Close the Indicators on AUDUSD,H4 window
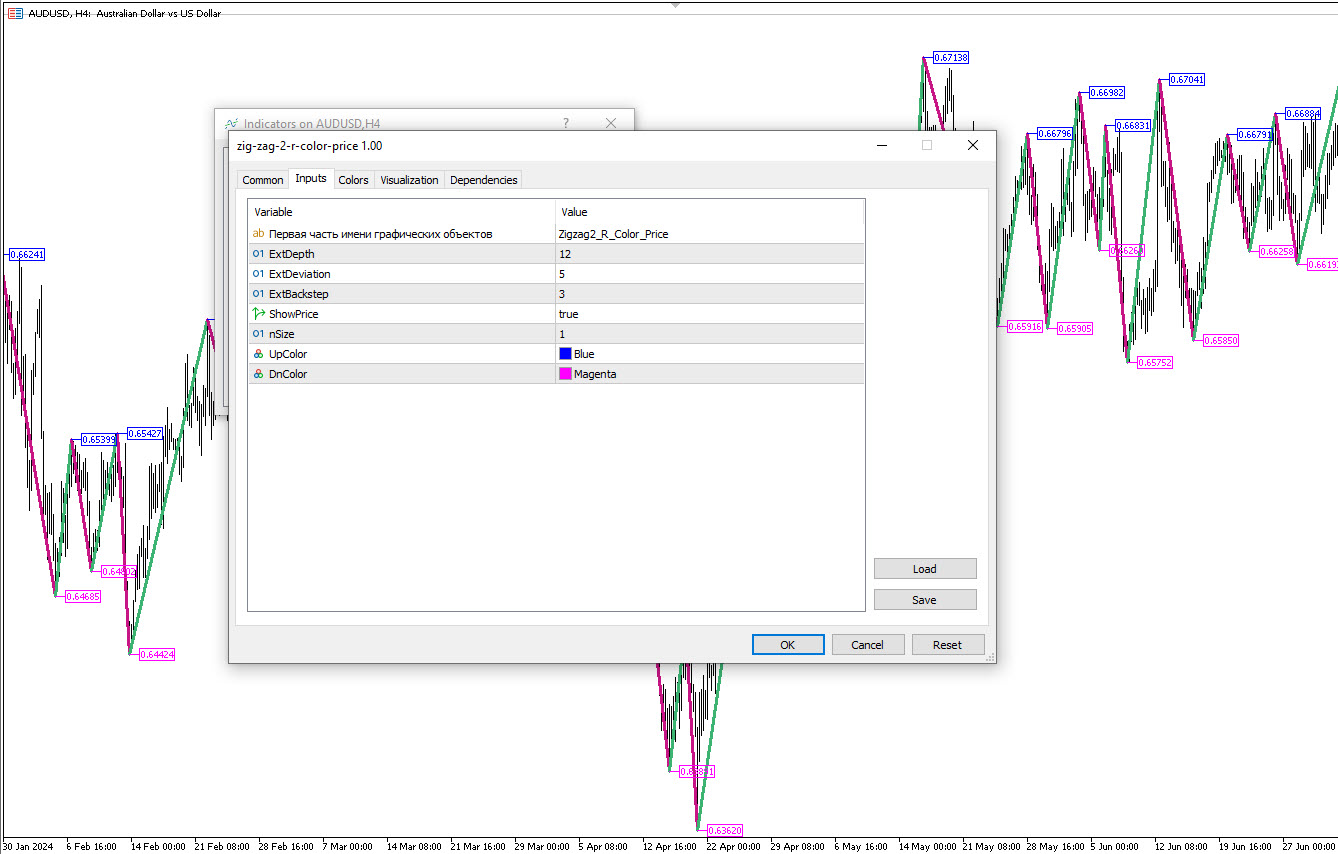Image resolution: width=1338 pixels, height=854 pixels. pyautogui.click(x=611, y=123)
